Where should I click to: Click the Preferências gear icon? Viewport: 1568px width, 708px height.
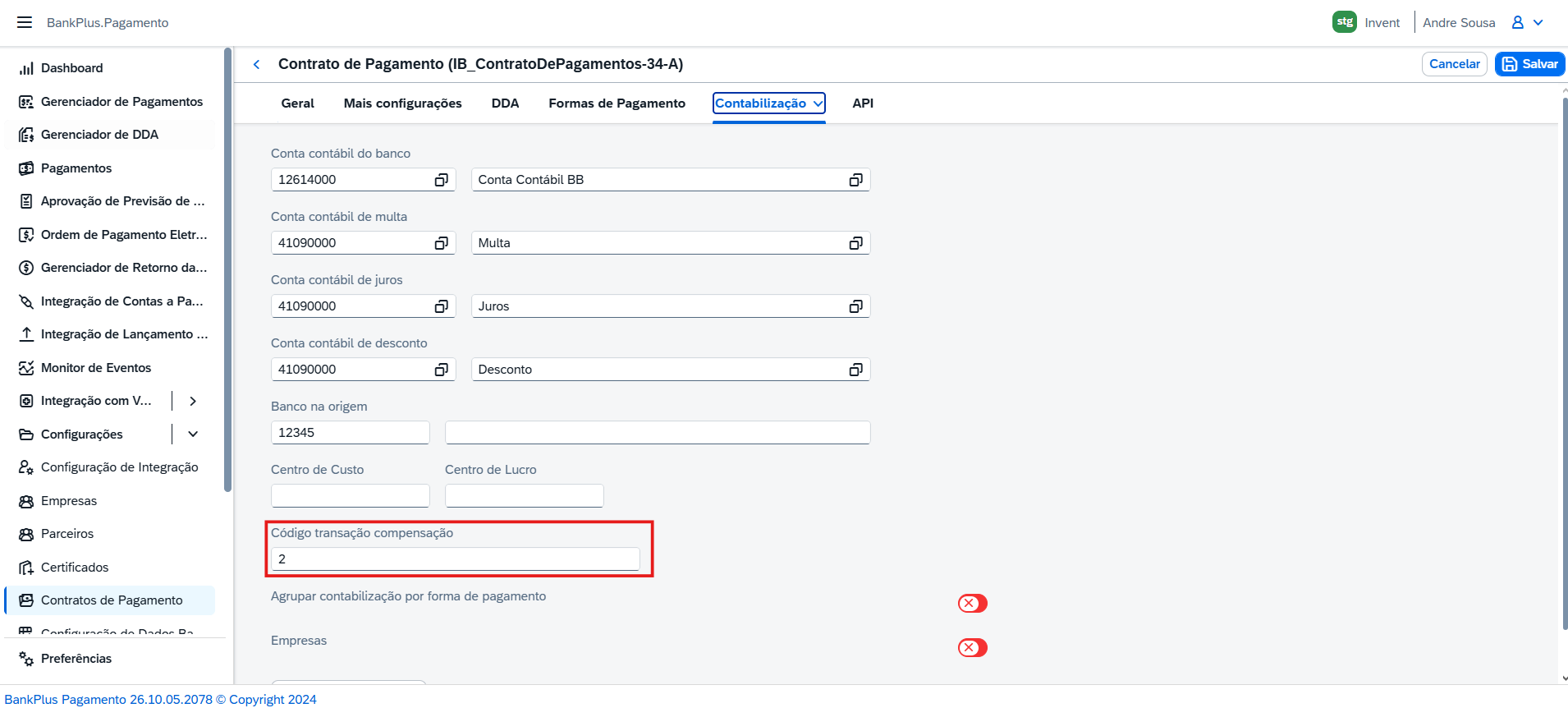(26, 659)
